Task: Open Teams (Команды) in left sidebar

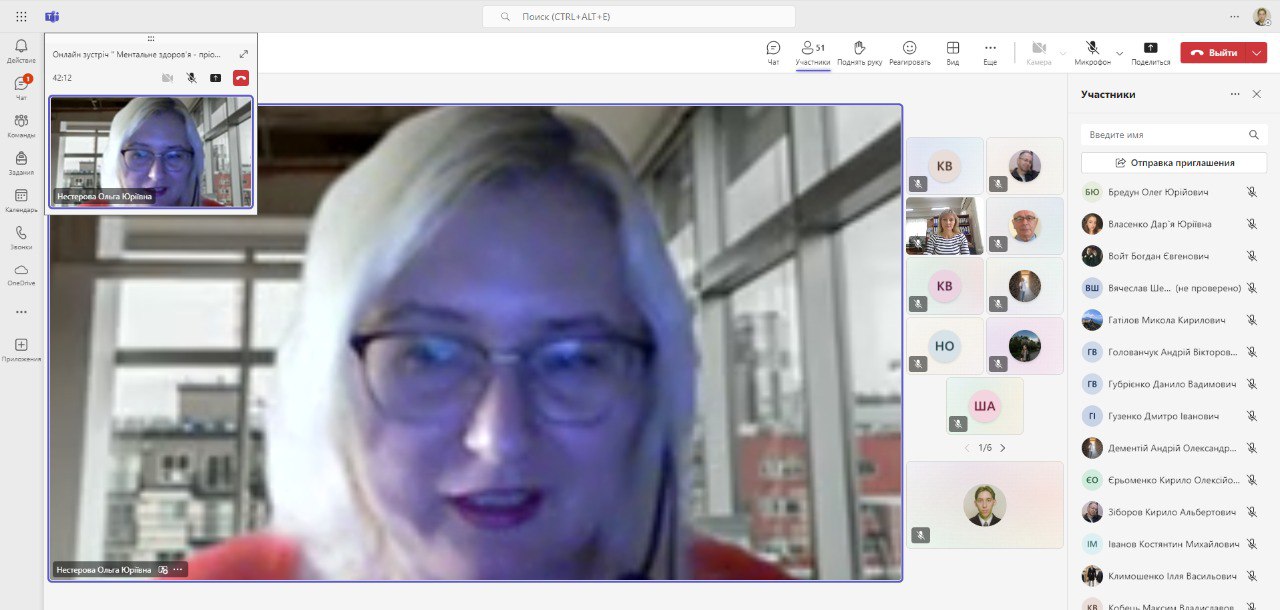Action: [x=21, y=126]
